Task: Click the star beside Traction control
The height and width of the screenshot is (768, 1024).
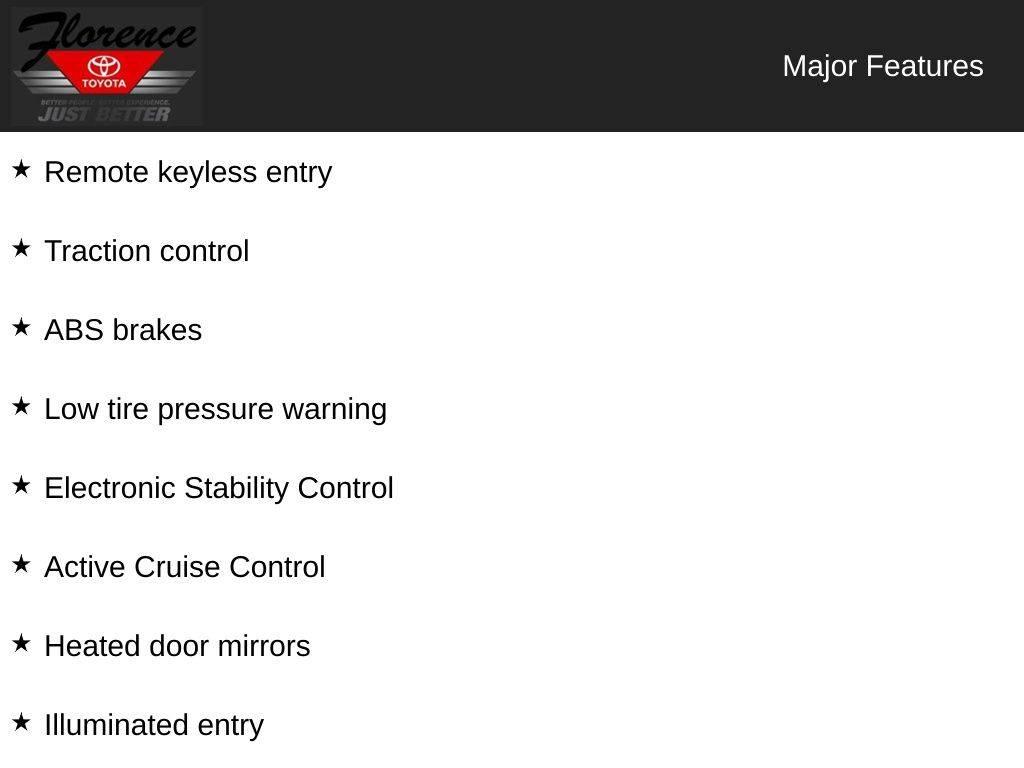Action: click(21, 249)
